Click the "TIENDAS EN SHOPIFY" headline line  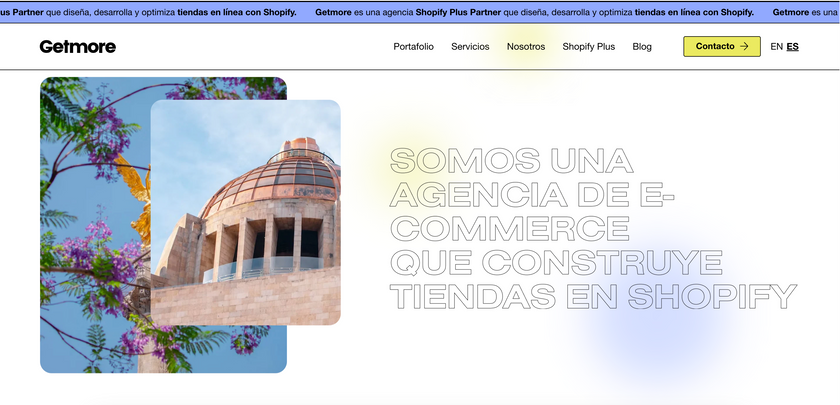pyautogui.click(x=593, y=296)
